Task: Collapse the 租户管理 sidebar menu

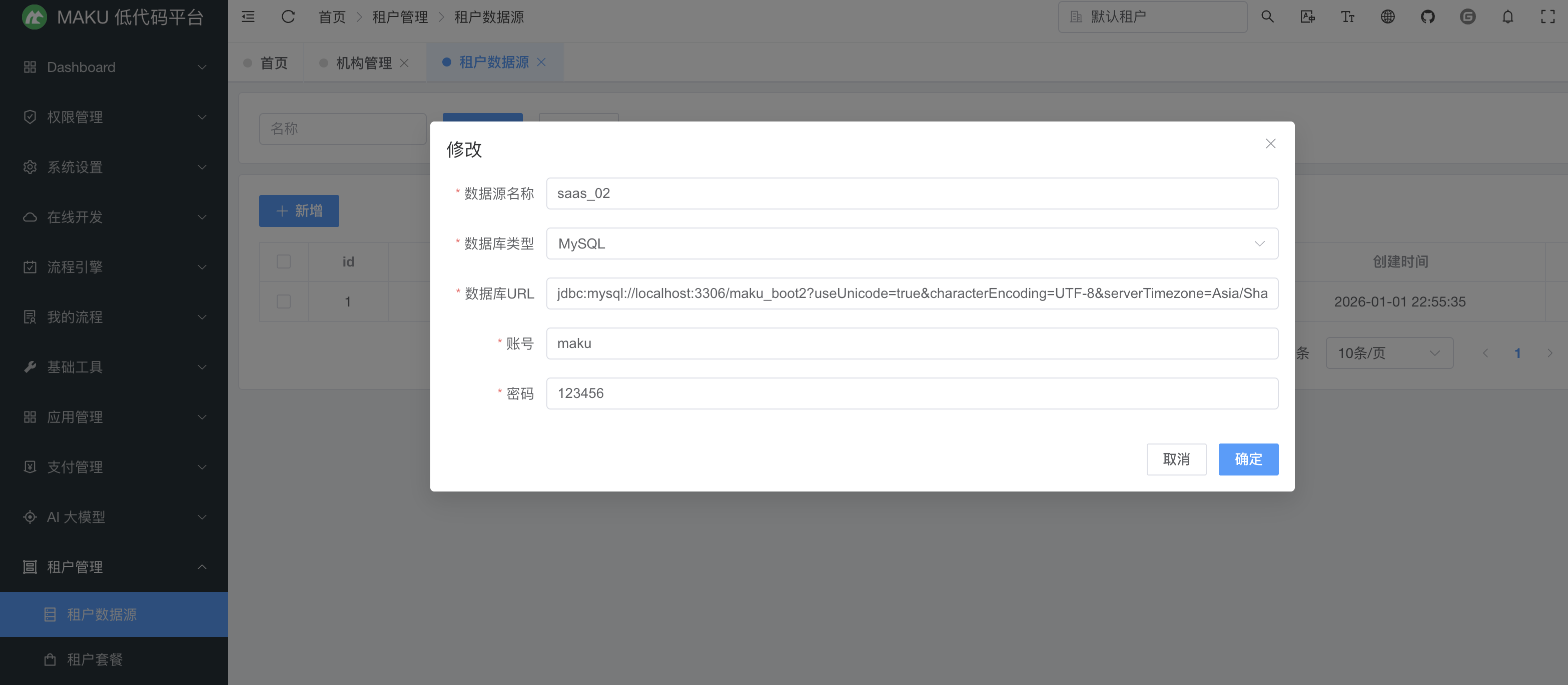Action: coord(114,567)
